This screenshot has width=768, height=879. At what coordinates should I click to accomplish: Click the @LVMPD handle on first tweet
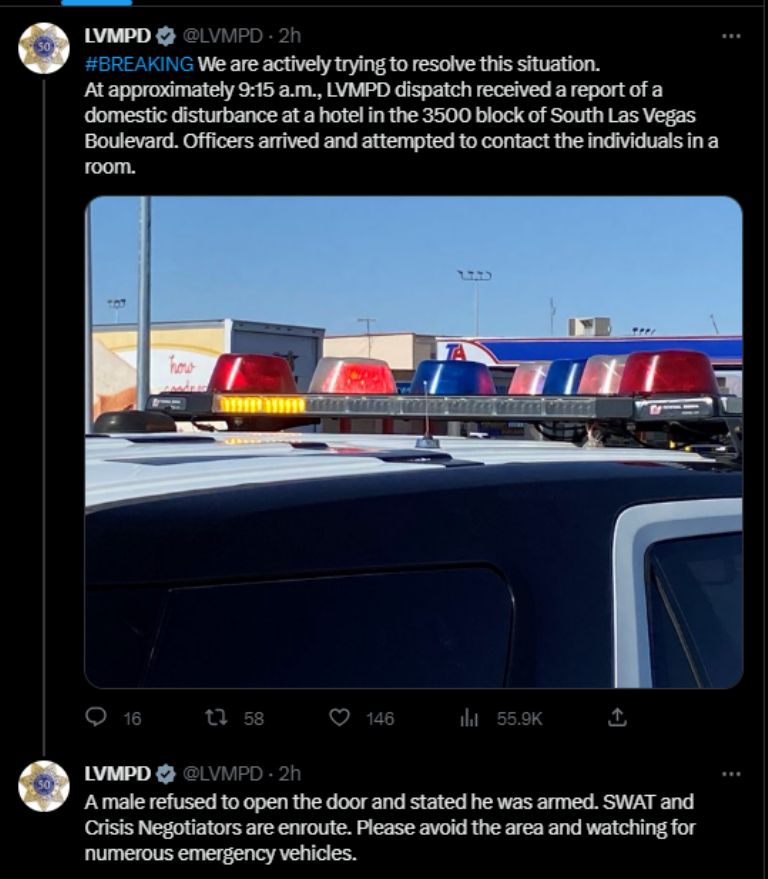pyautogui.click(x=223, y=36)
